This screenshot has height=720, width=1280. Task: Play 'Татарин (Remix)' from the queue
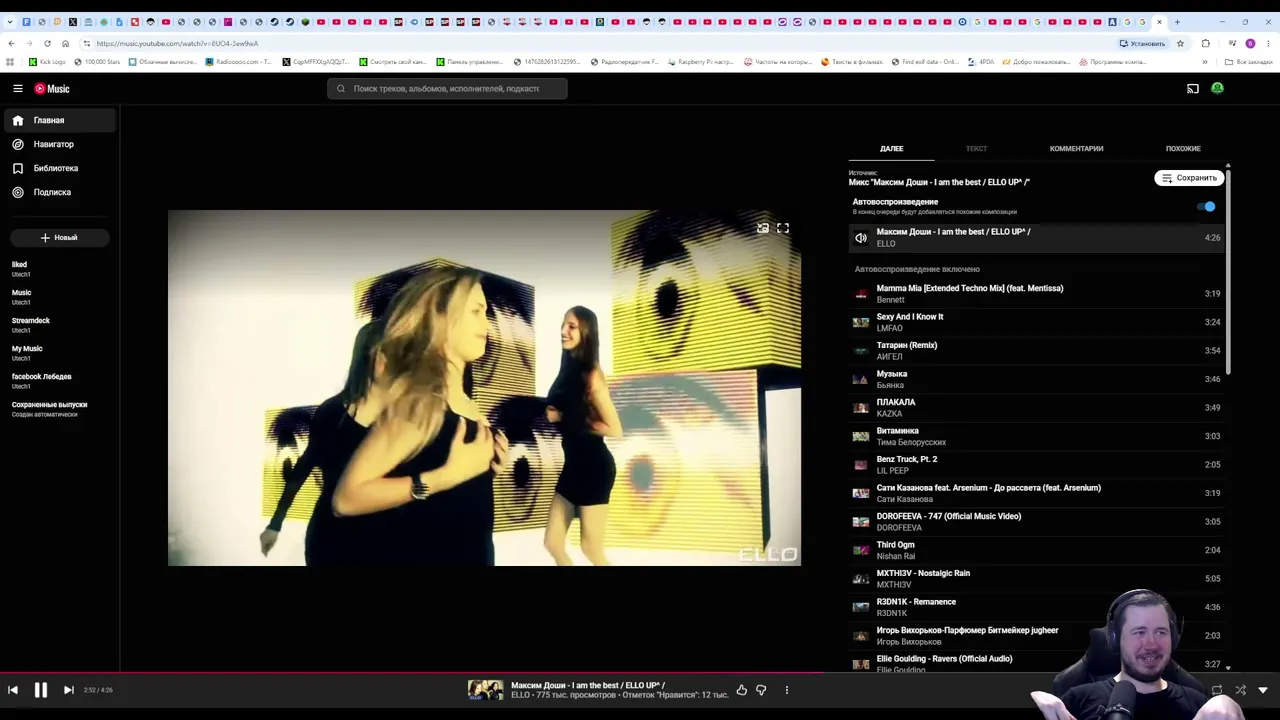tap(1036, 351)
